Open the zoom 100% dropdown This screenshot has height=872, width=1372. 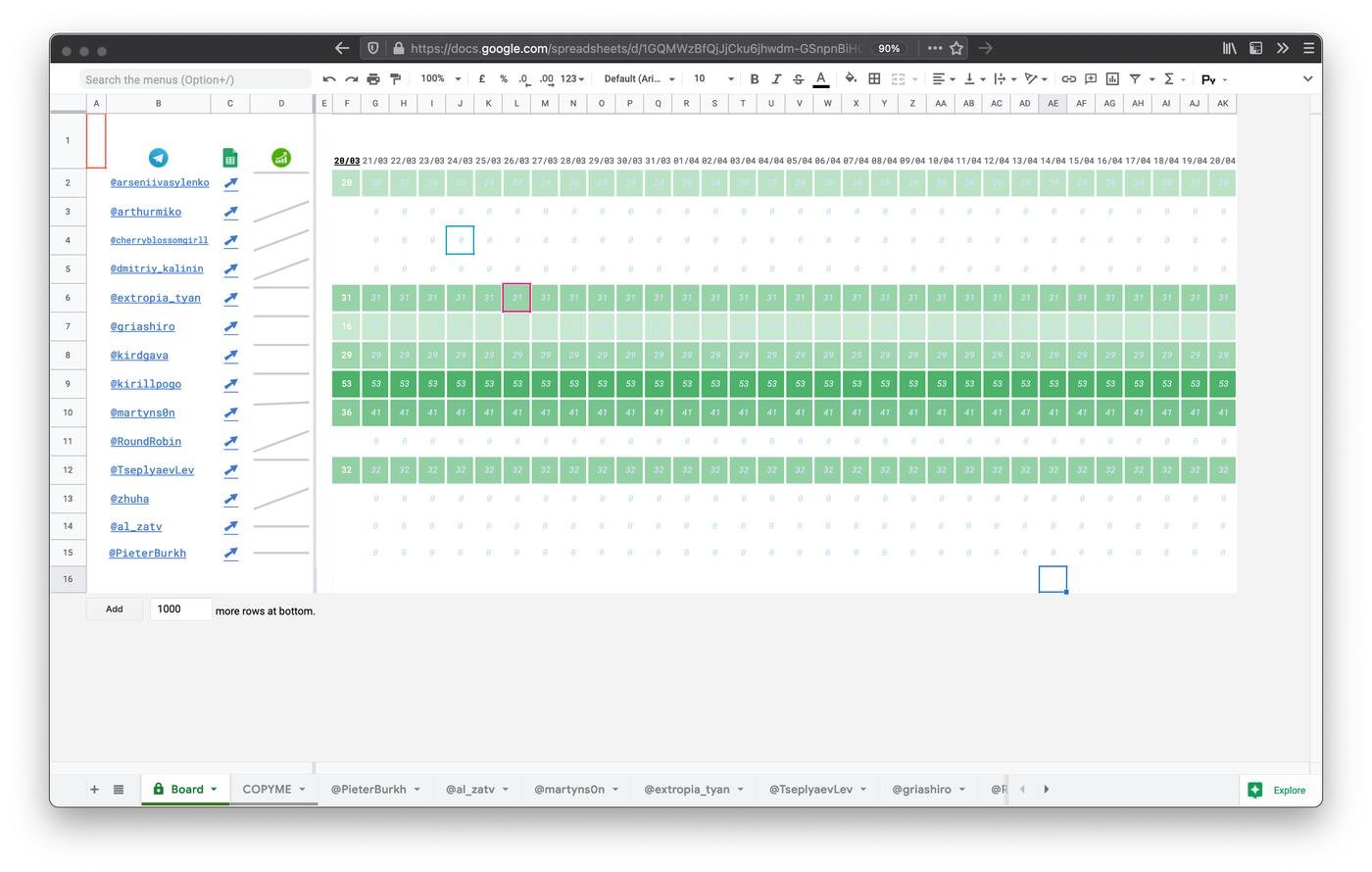coord(438,79)
